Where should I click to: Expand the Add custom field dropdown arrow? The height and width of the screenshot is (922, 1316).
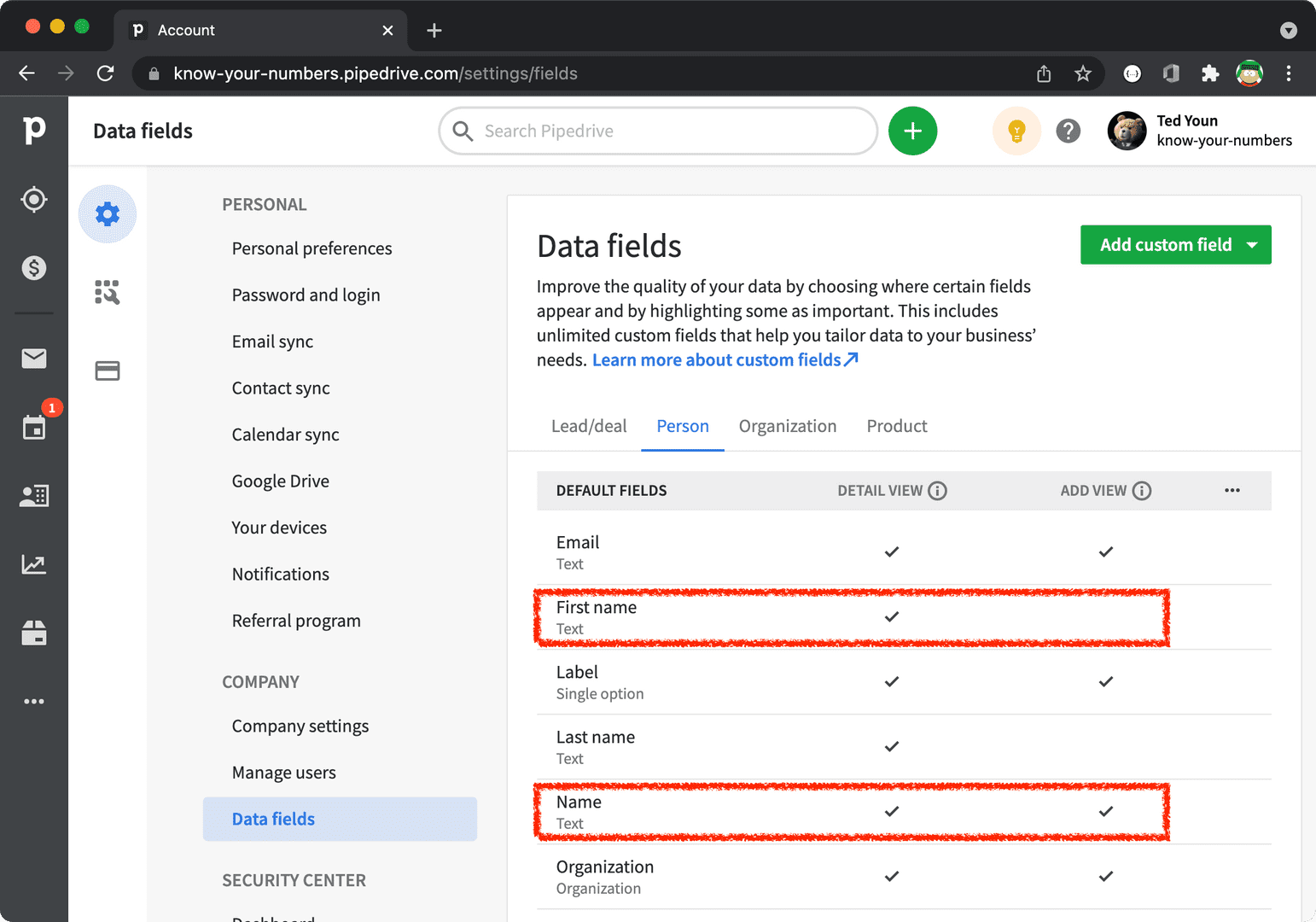[x=1252, y=245]
